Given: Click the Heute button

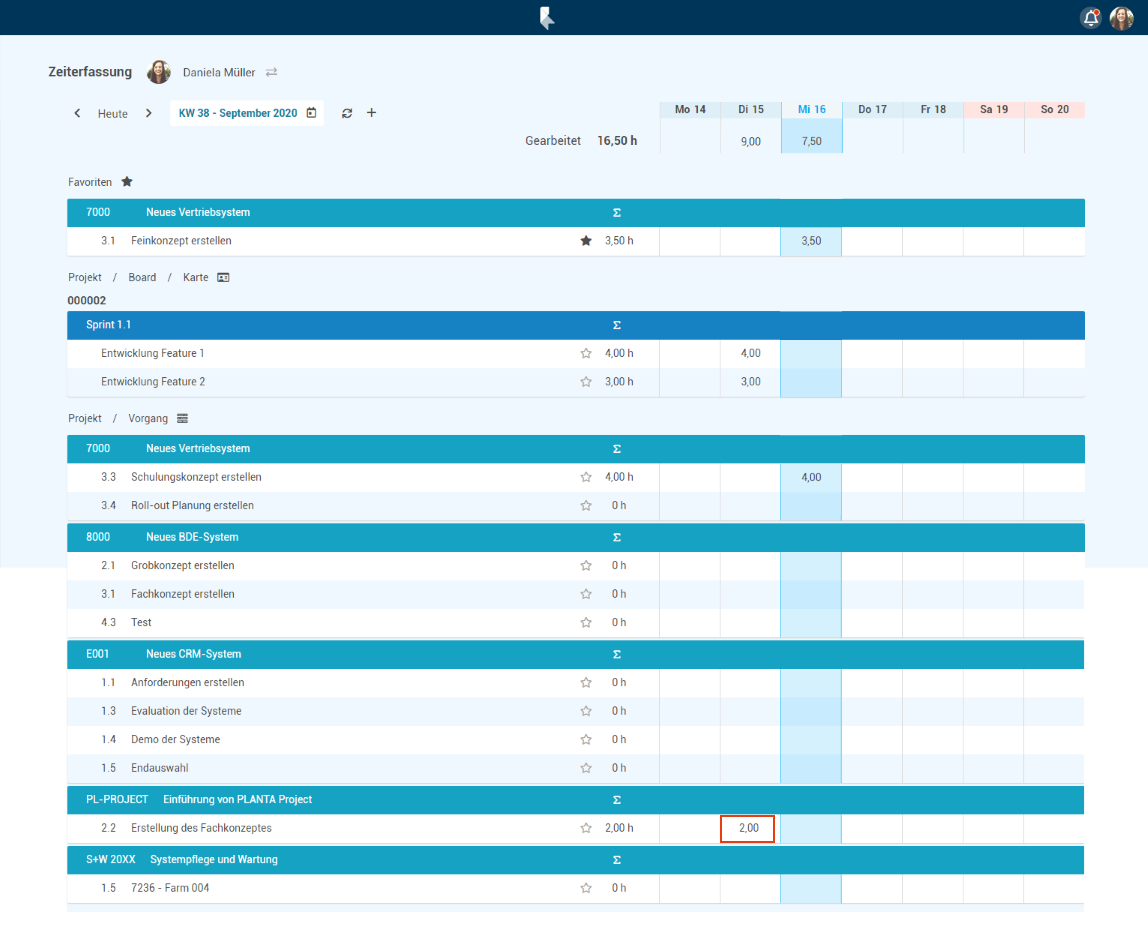Looking at the screenshot, I should click(x=113, y=114).
